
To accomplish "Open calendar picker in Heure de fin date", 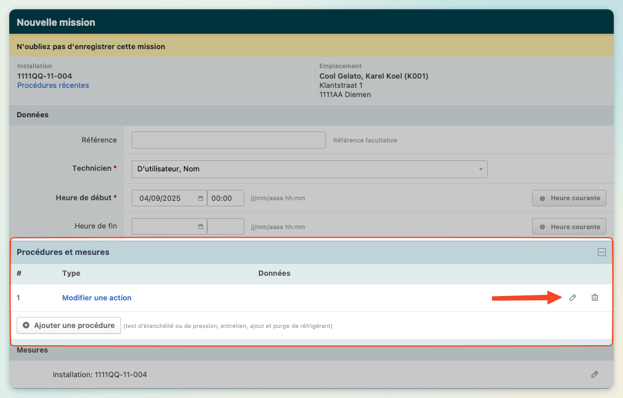I will (200, 227).
